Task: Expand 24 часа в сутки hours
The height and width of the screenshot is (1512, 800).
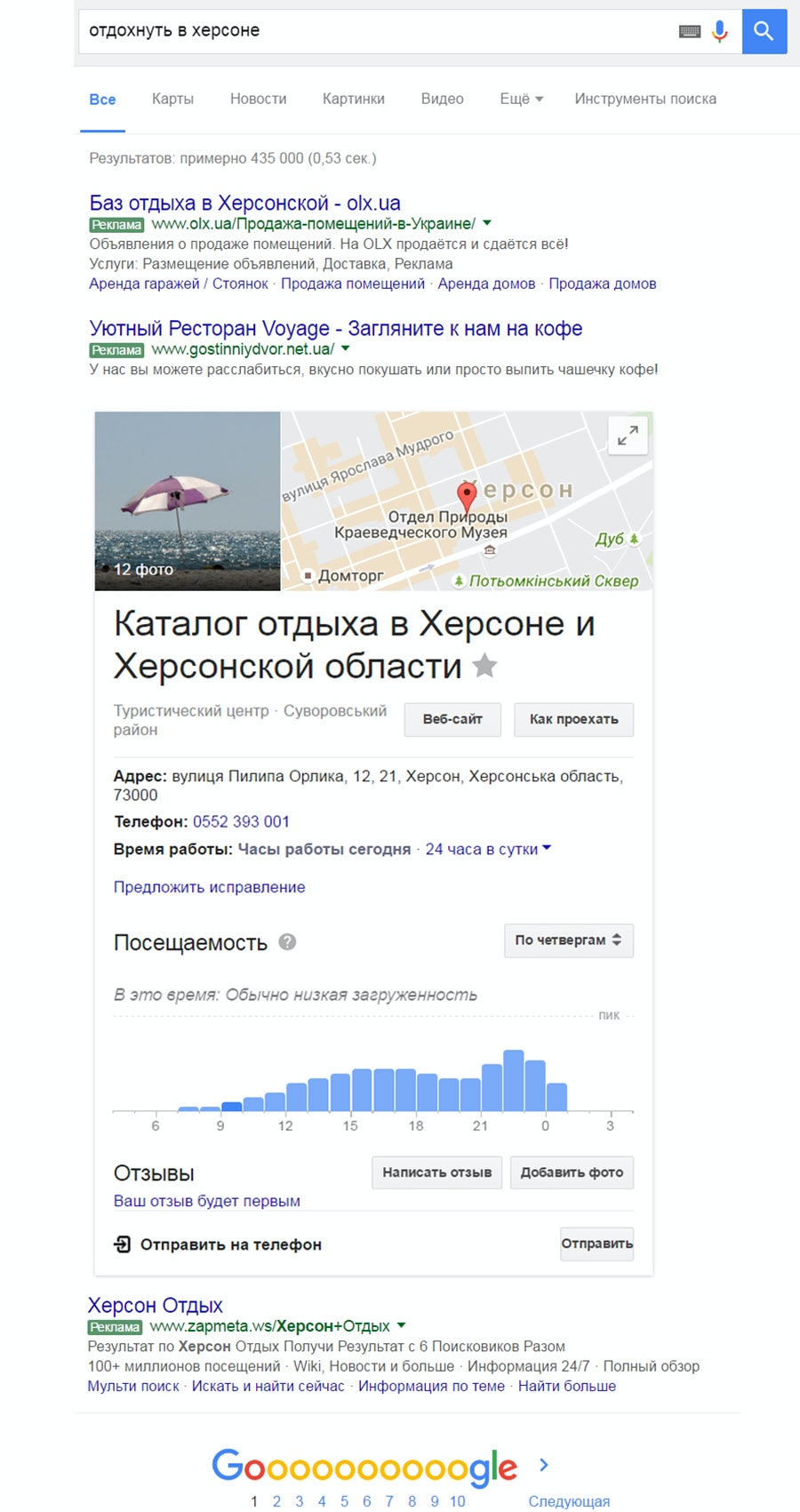Action: (488, 849)
